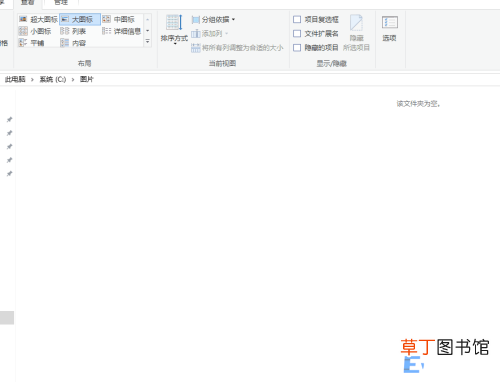Viewport: 500px width, 382px height.
Task: Toggle 文件扩展名 file name extensions checkbox
Action: click(297, 34)
